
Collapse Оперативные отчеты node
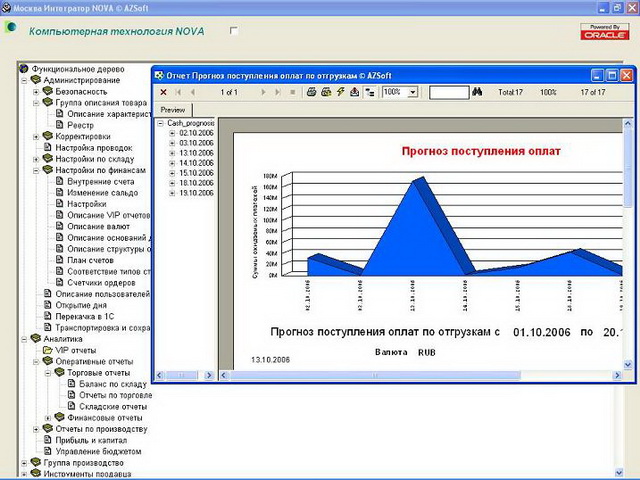click(36, 362)
